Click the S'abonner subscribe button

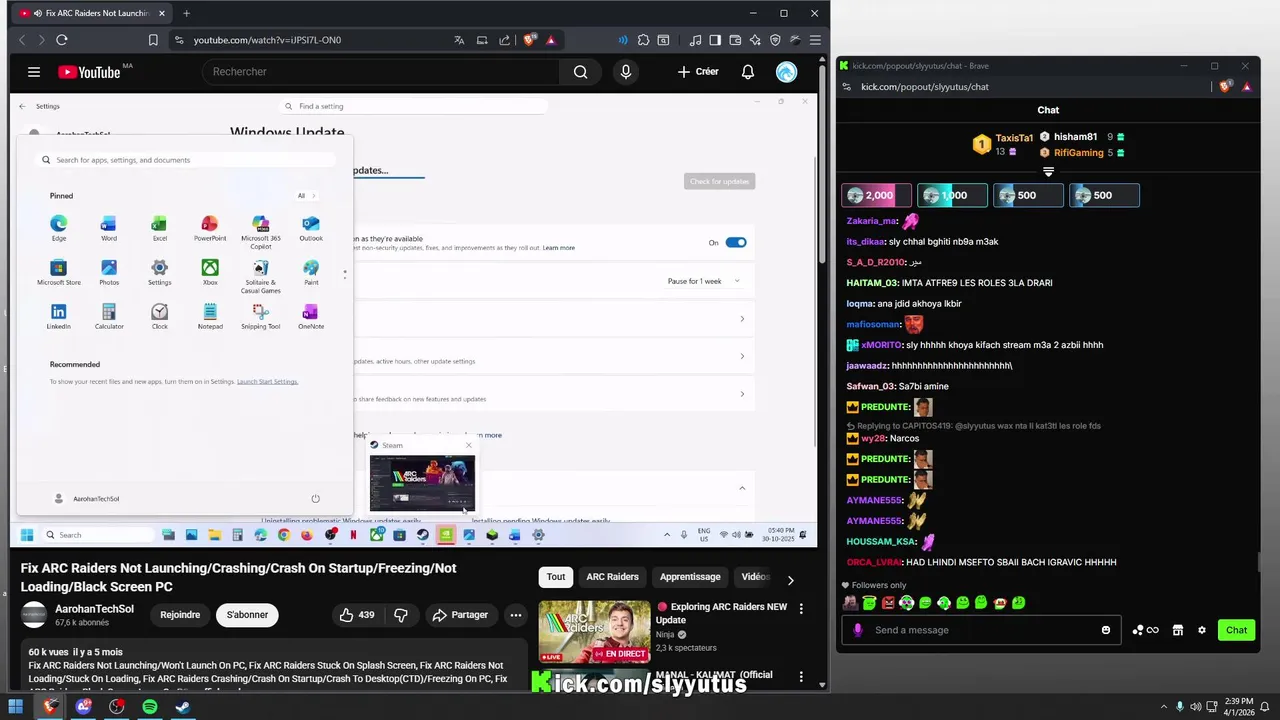(x=247, y=615)
